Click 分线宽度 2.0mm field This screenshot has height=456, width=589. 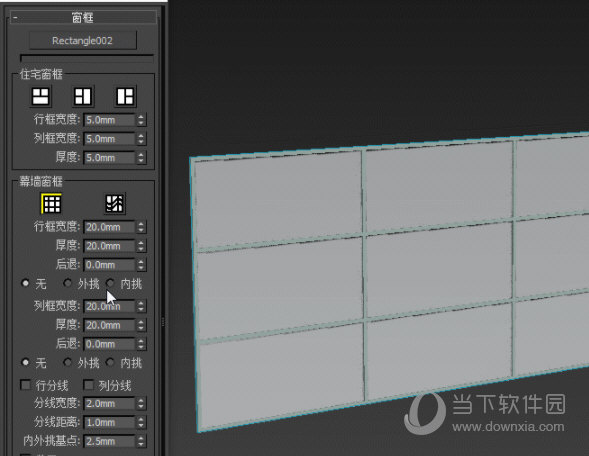109,404
